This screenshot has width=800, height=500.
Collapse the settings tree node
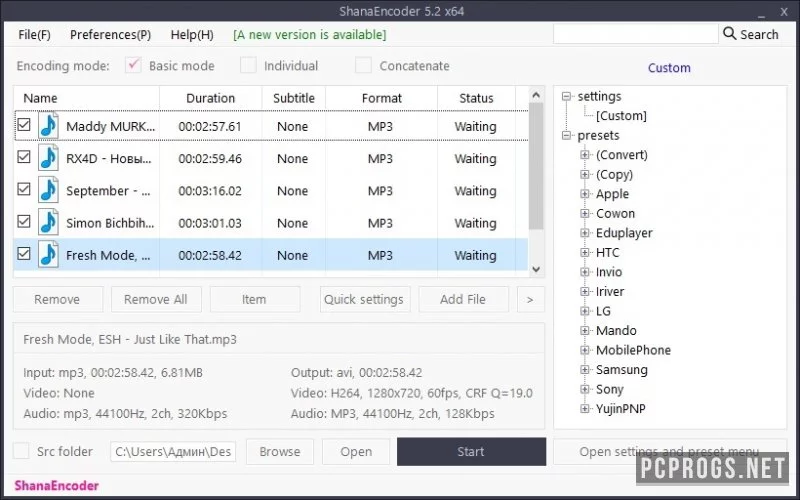(x=566, y=96)
